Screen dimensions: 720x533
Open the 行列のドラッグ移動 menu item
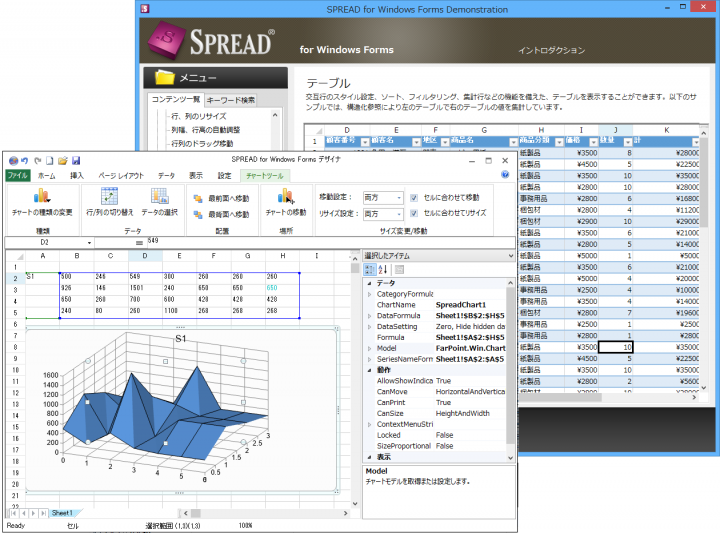[202, 144]
